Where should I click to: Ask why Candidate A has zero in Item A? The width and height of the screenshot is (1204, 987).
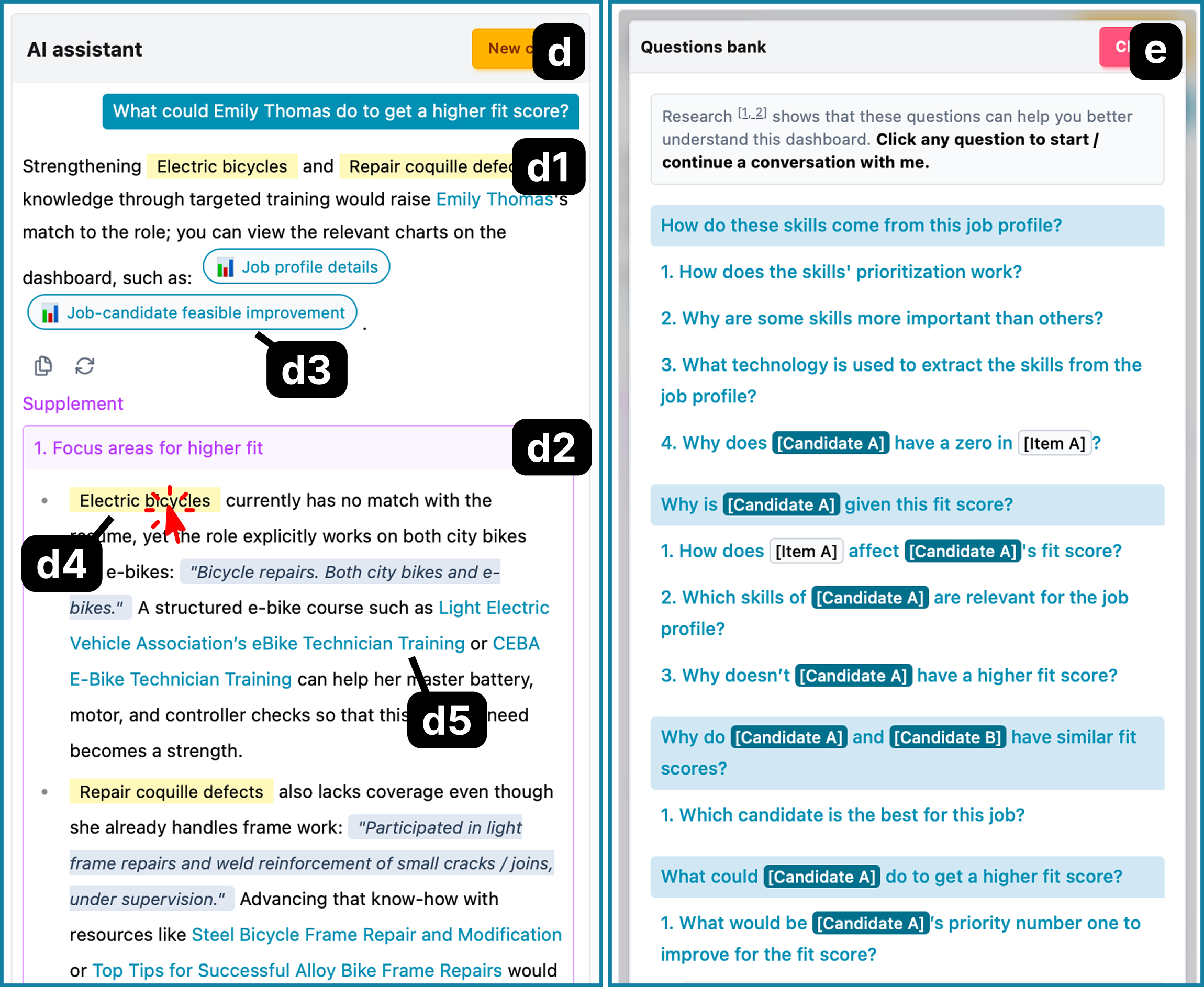[x=880, y=443]
